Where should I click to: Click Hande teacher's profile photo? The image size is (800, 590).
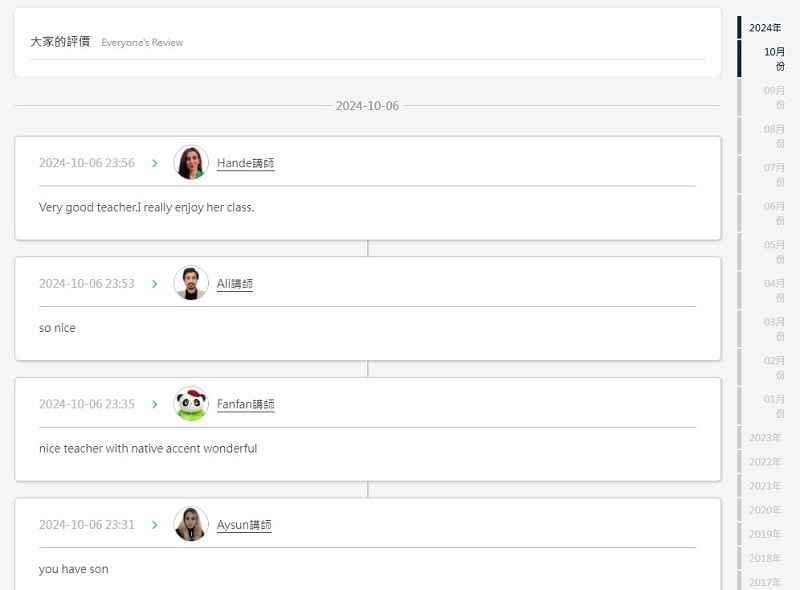[191, 162]
